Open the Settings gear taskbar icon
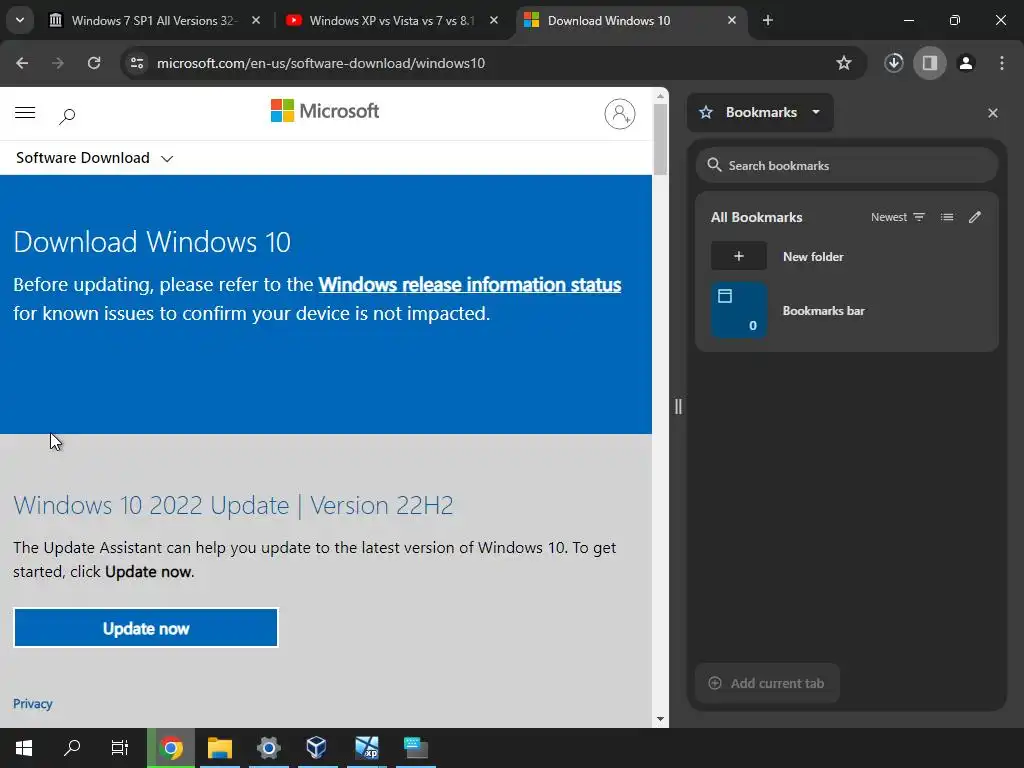Viewport: 1024px width, 768px height. (268, 748)
